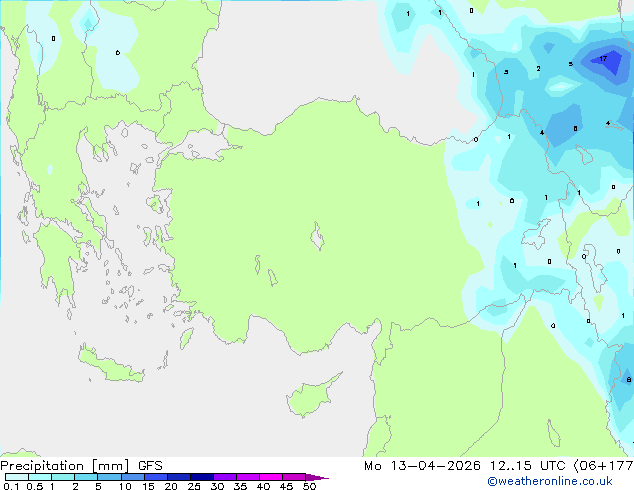Click the 'Mo 13-04-2026' date text
This screenshot has width=634, height=490.
422,466
